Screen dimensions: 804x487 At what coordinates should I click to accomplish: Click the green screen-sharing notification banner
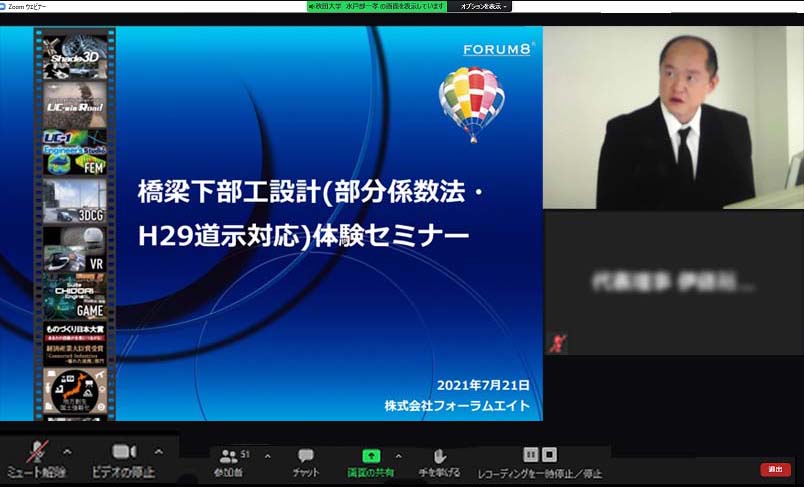376,6
